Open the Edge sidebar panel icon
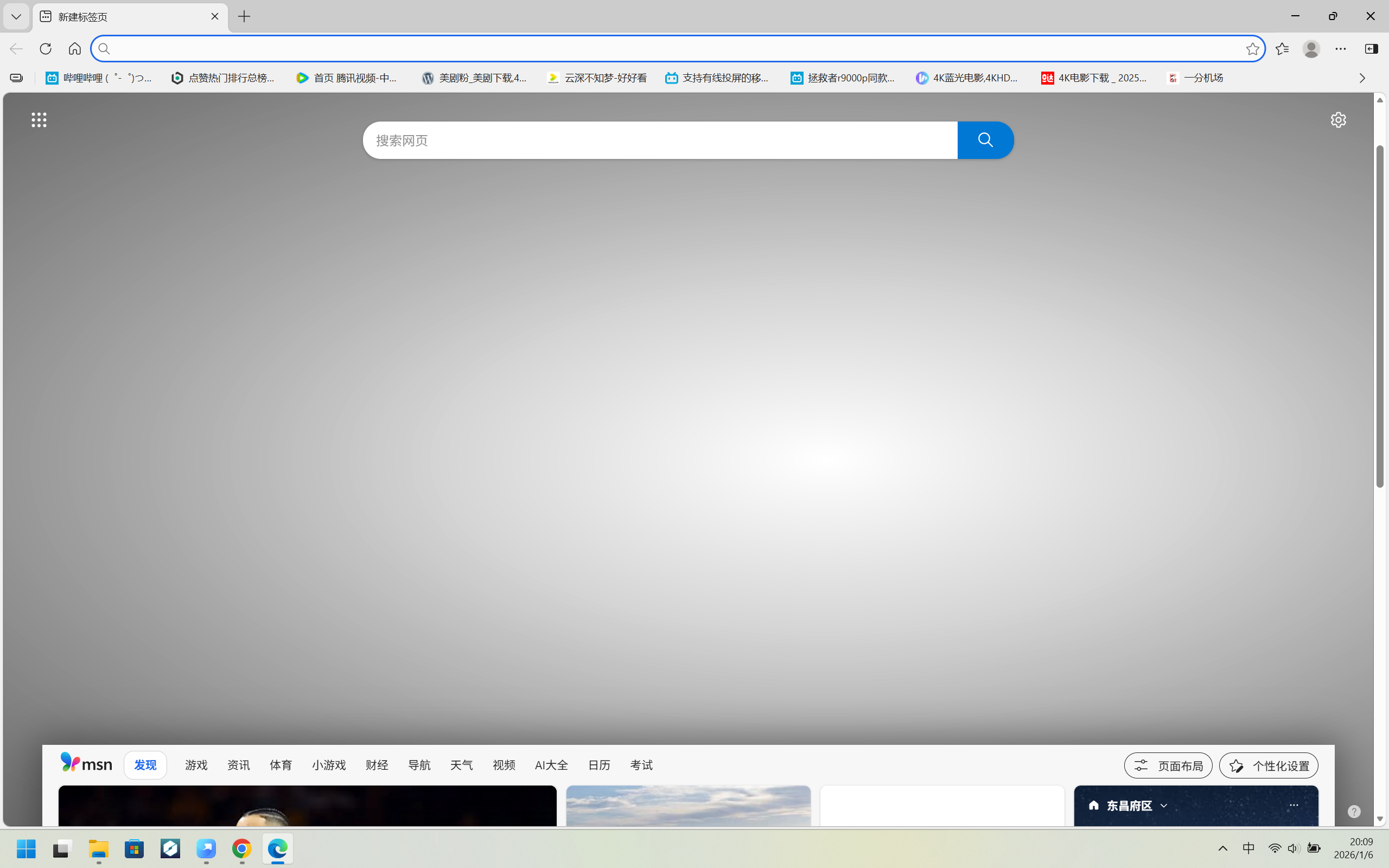 pos(1371,49)
